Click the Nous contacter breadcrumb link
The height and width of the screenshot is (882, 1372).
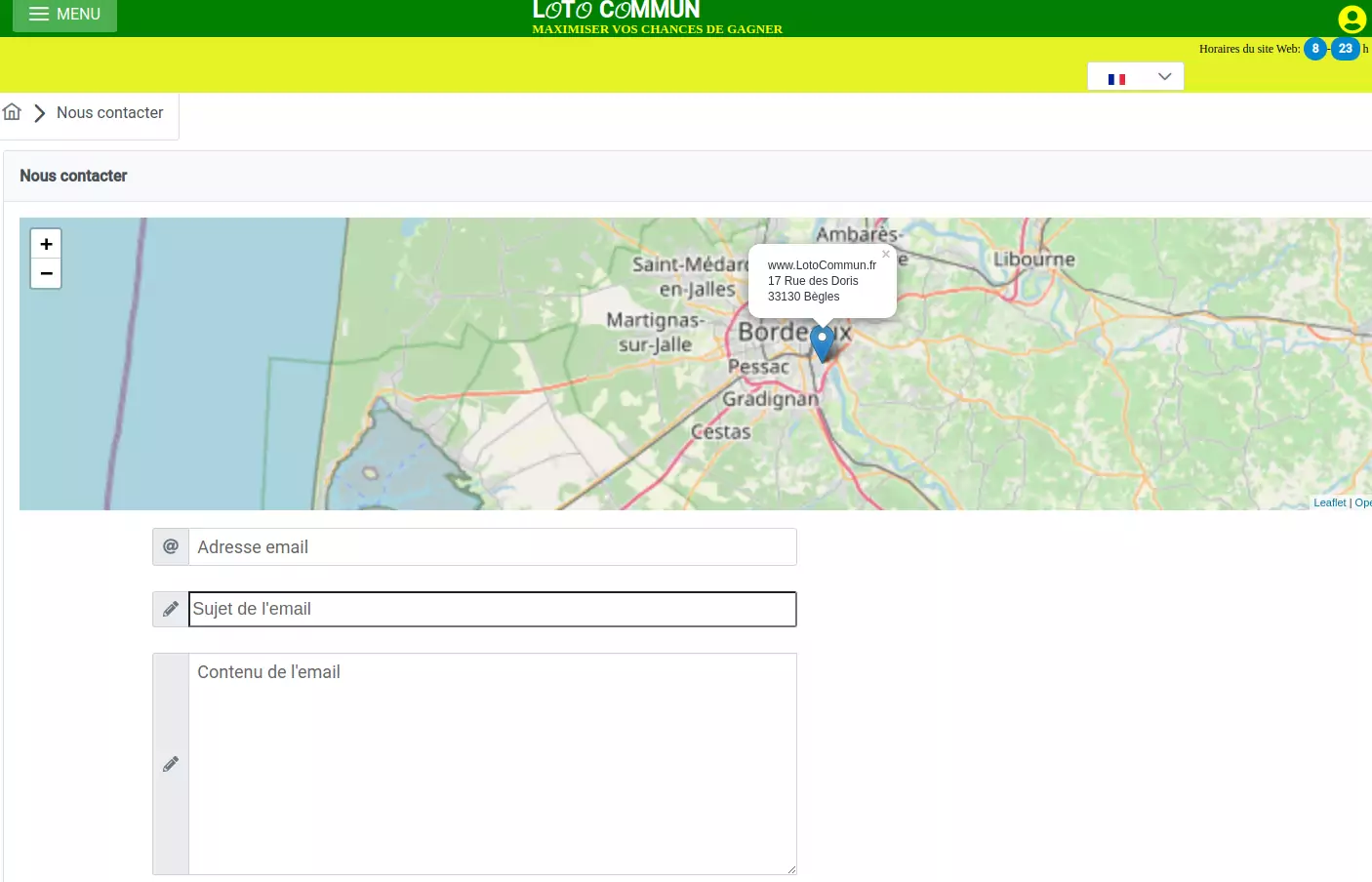pyautogui.click(x=109, y=112)
